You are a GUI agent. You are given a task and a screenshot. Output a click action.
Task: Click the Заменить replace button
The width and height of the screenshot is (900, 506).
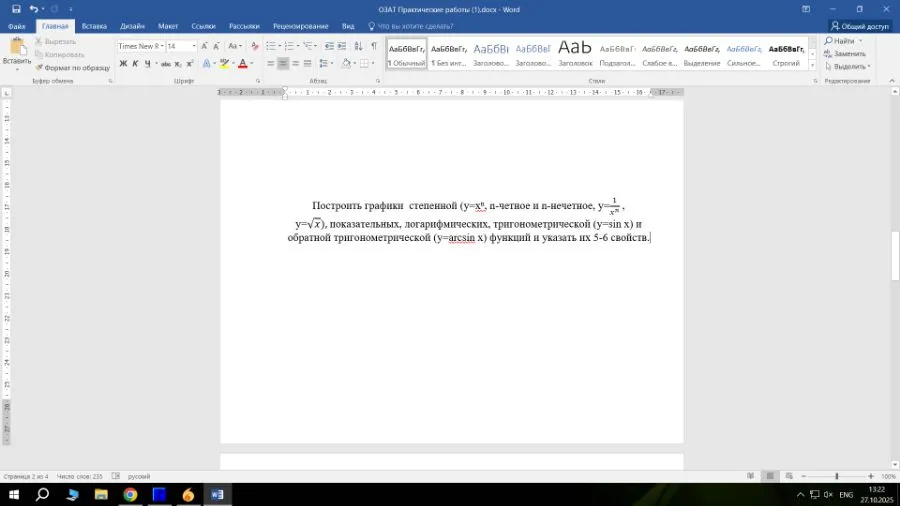848,54
